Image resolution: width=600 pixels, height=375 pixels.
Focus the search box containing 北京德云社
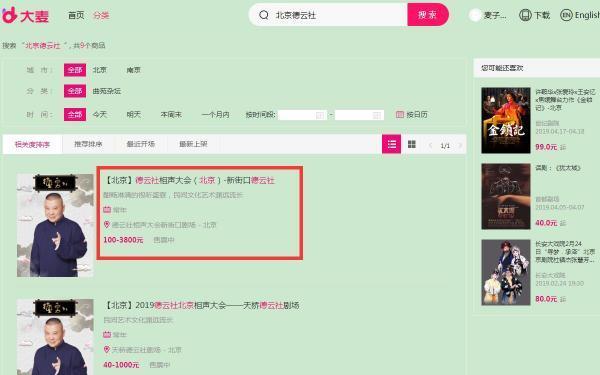328,15
